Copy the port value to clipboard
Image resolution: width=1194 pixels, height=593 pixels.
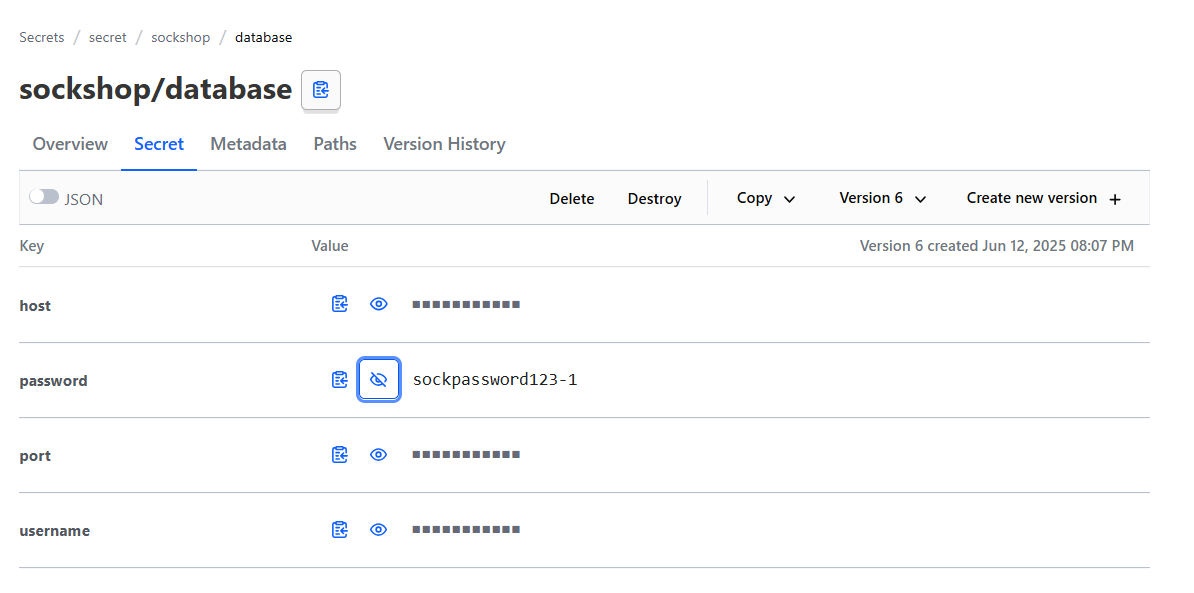[x=340, y=455]
